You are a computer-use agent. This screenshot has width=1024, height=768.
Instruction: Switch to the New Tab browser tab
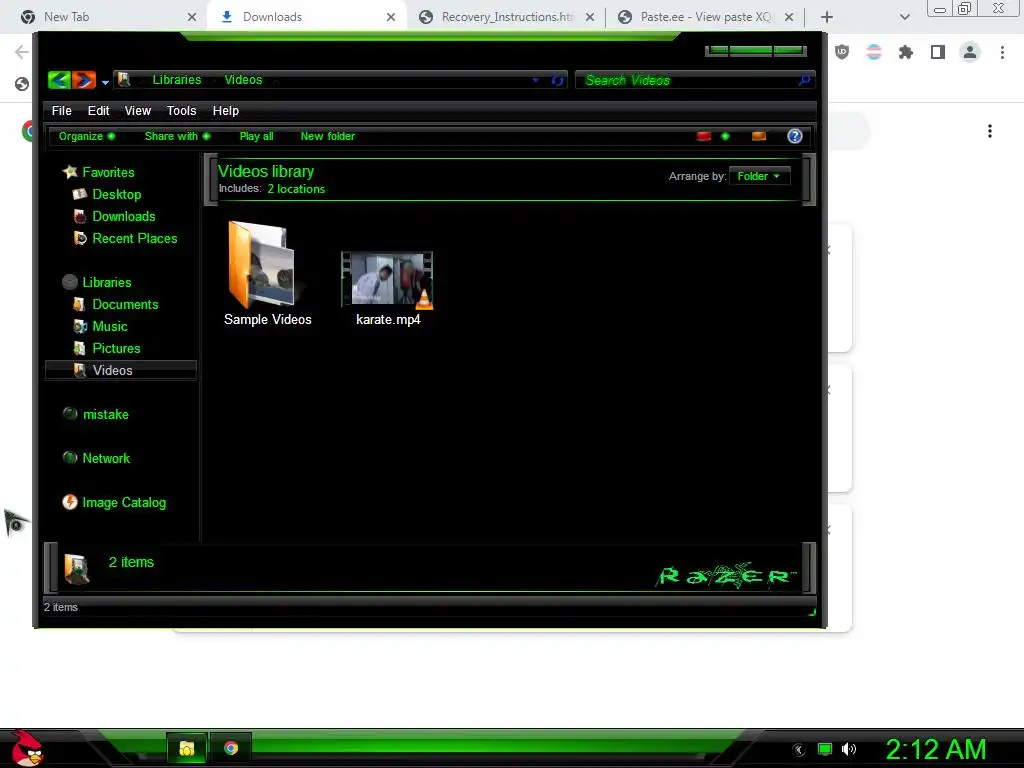[106, 17]
